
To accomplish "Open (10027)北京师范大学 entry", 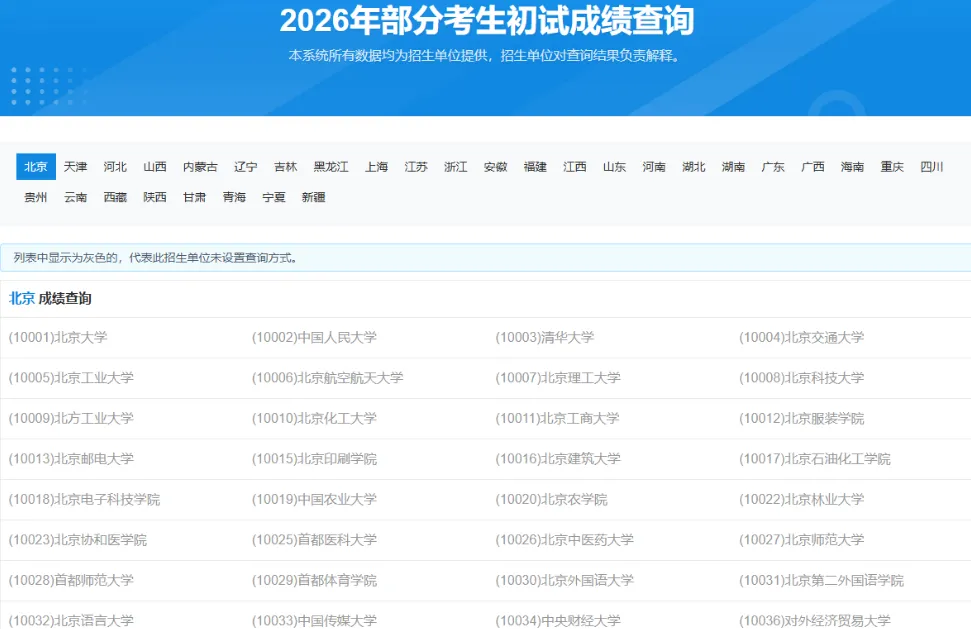I will [801, 540].
